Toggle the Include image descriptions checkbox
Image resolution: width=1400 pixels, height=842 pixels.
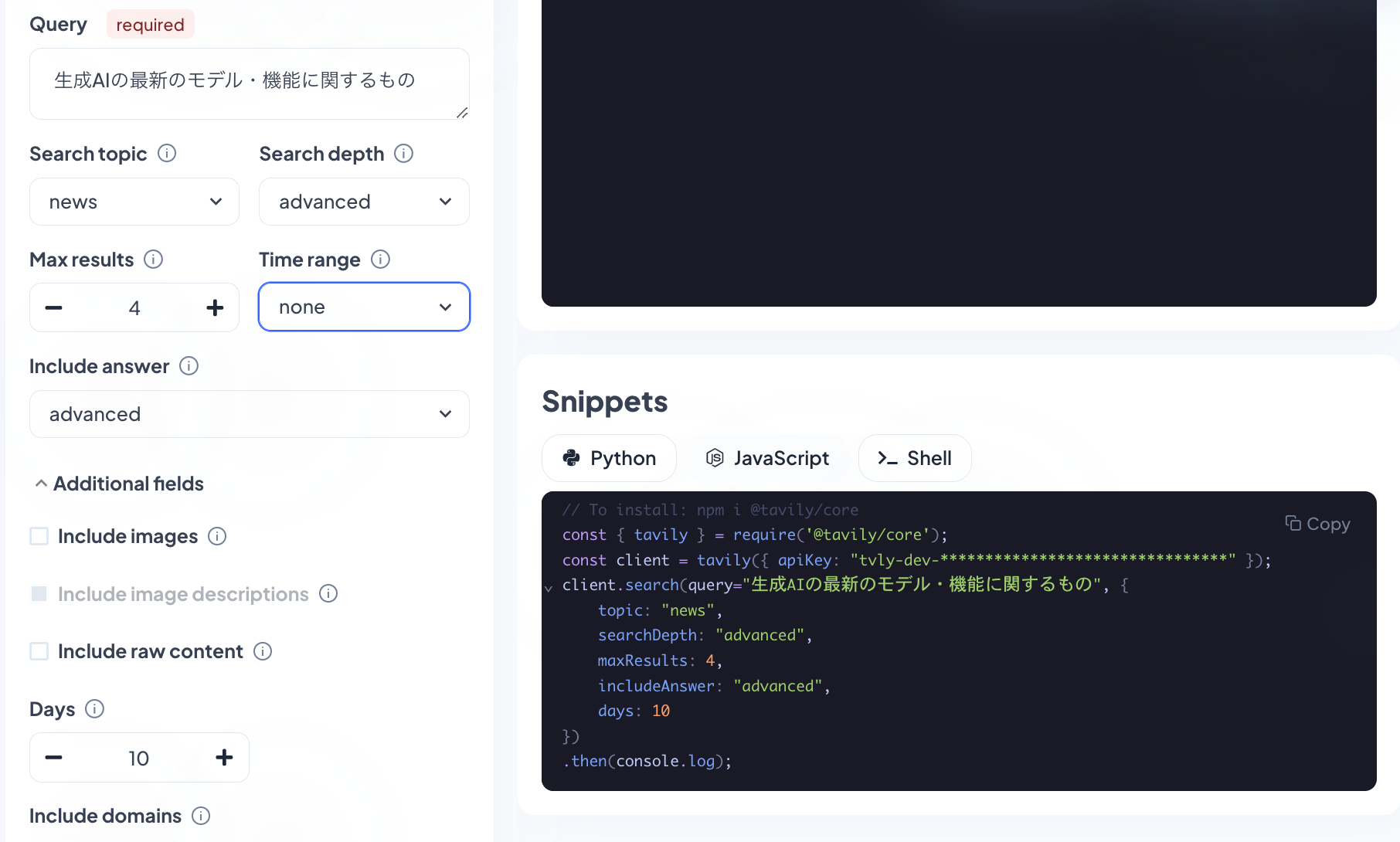click(x=39, y=593)
